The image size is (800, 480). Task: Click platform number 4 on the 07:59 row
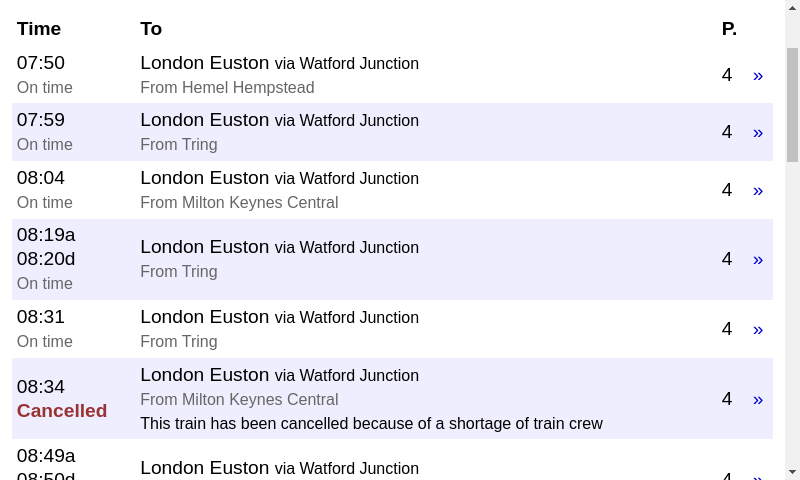[x=727, y=132]
